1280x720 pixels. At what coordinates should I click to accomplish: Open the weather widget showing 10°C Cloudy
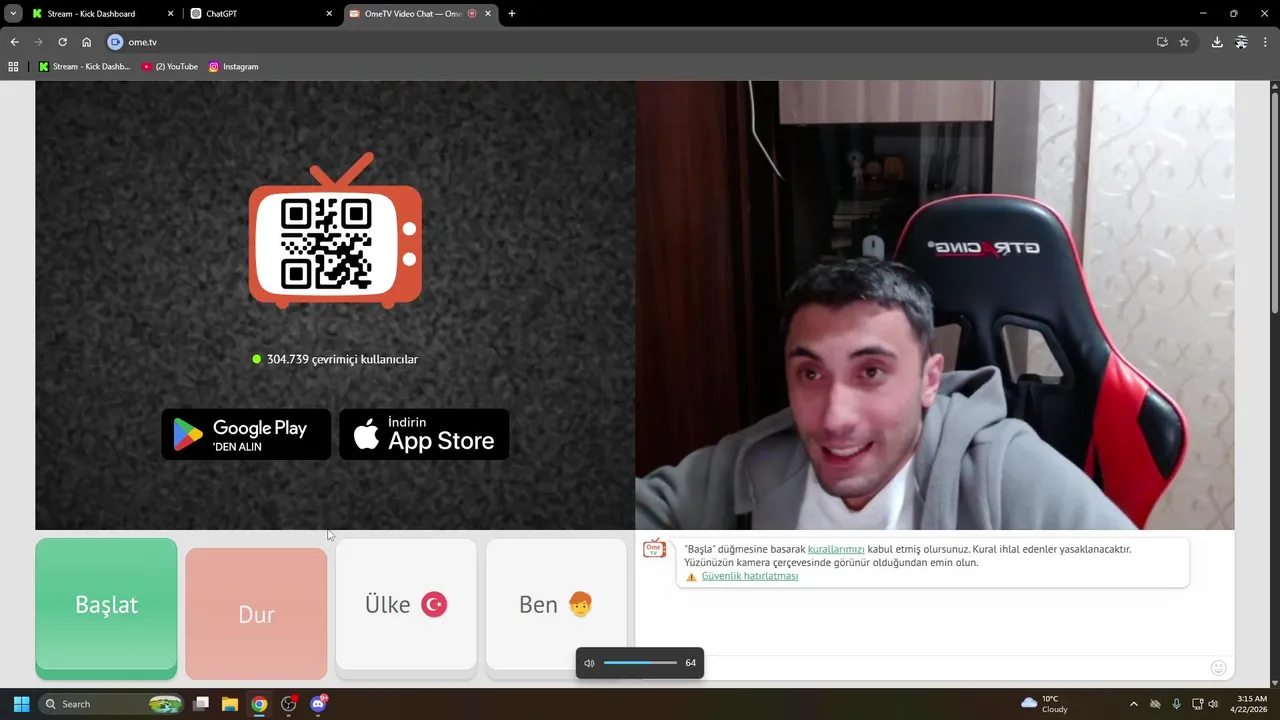pos(1045,704)
